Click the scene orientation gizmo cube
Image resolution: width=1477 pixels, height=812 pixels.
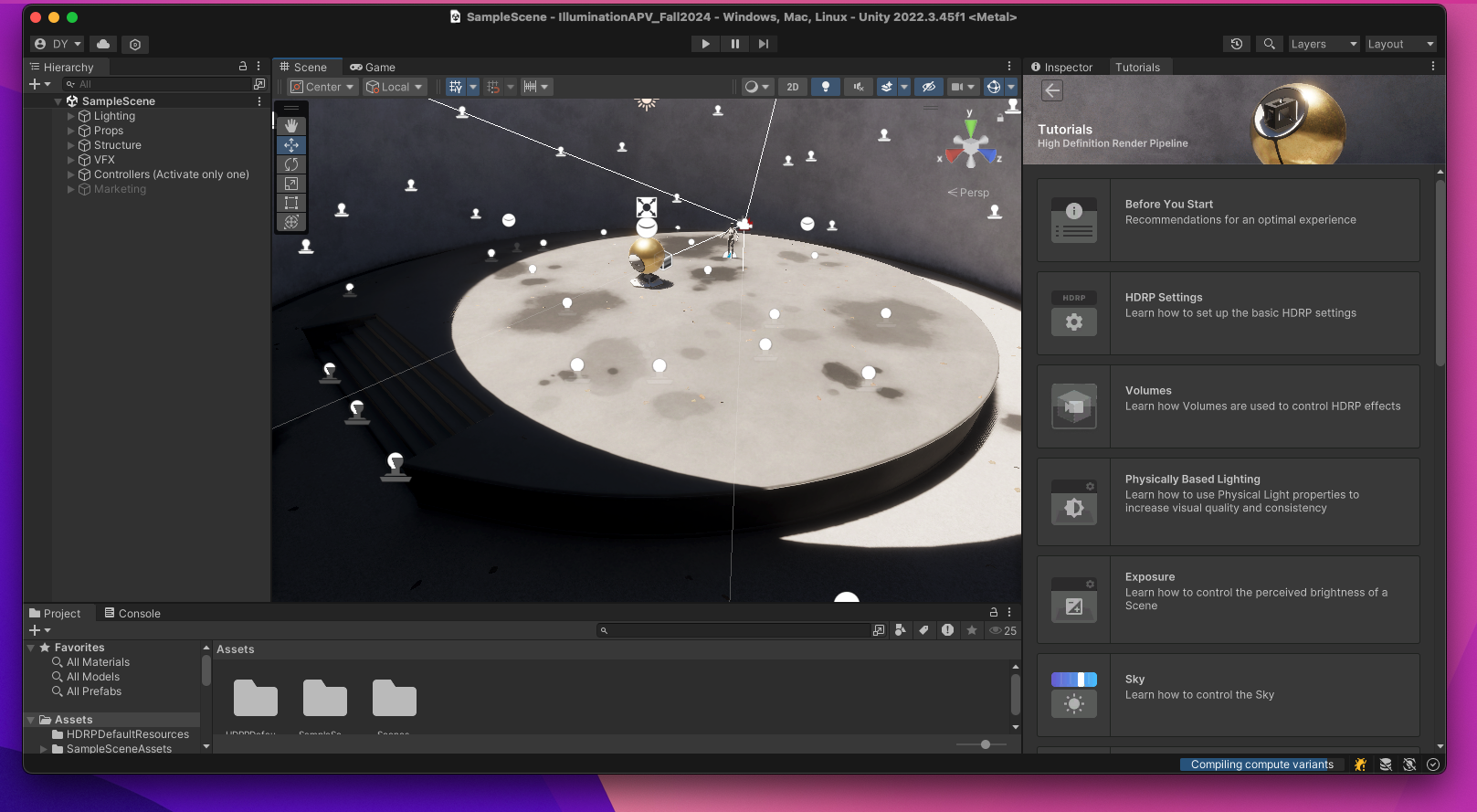click(971, 146)
